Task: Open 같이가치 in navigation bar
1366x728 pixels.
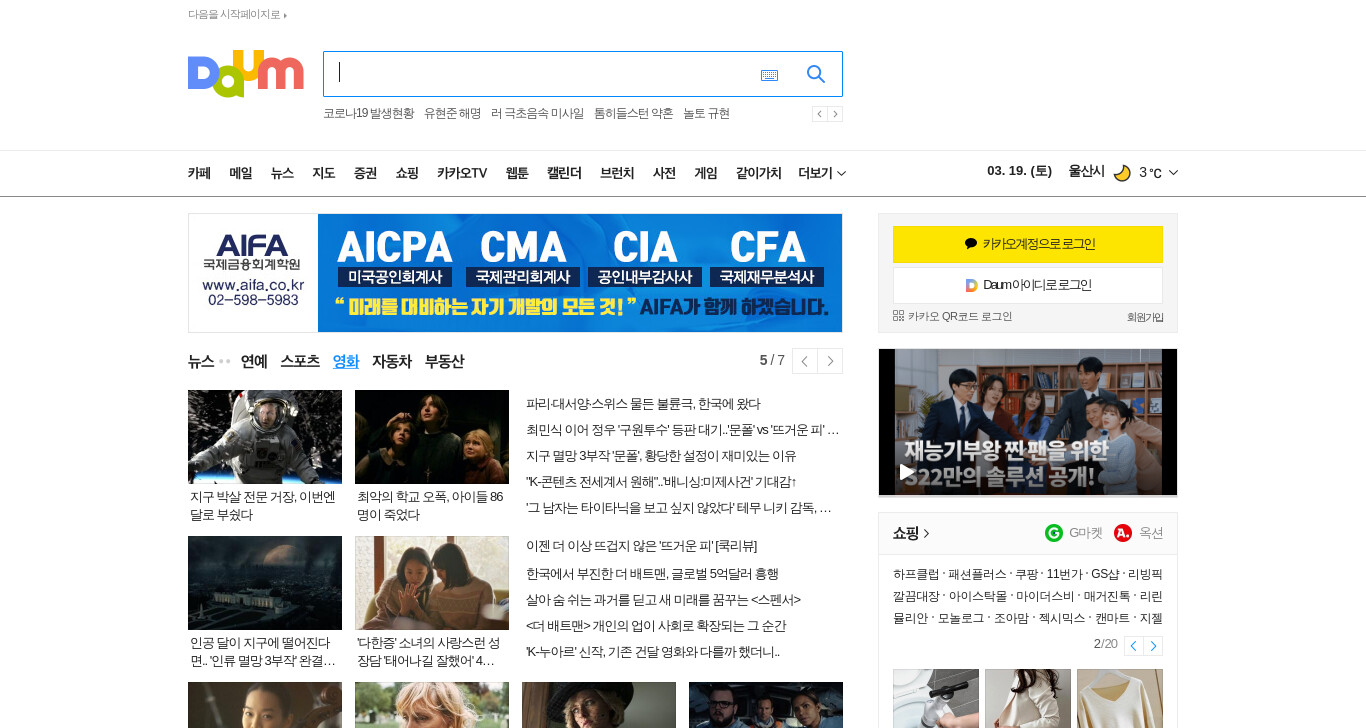Action: (759, 173)
